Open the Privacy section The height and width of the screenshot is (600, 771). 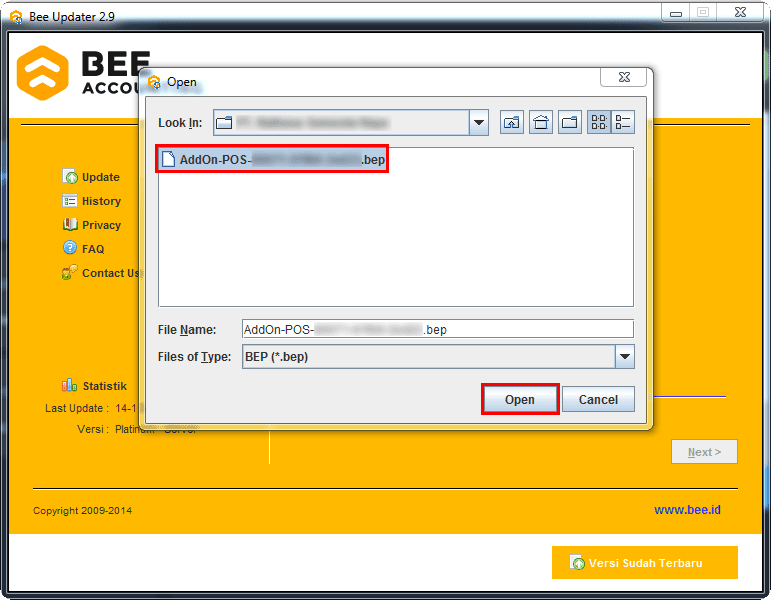point(101,225)
